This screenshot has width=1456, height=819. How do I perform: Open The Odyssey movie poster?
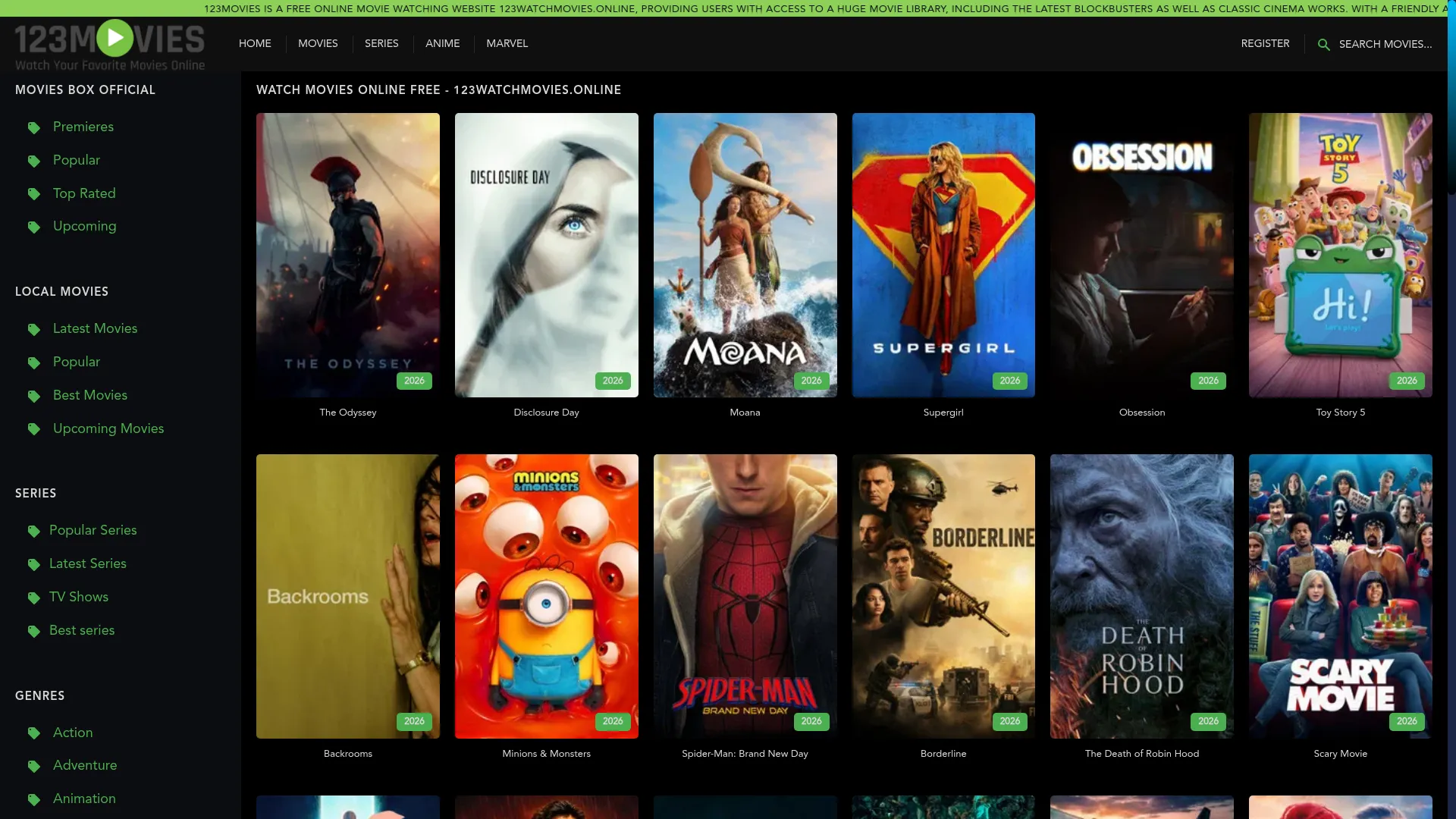click(x=348, y=255)
